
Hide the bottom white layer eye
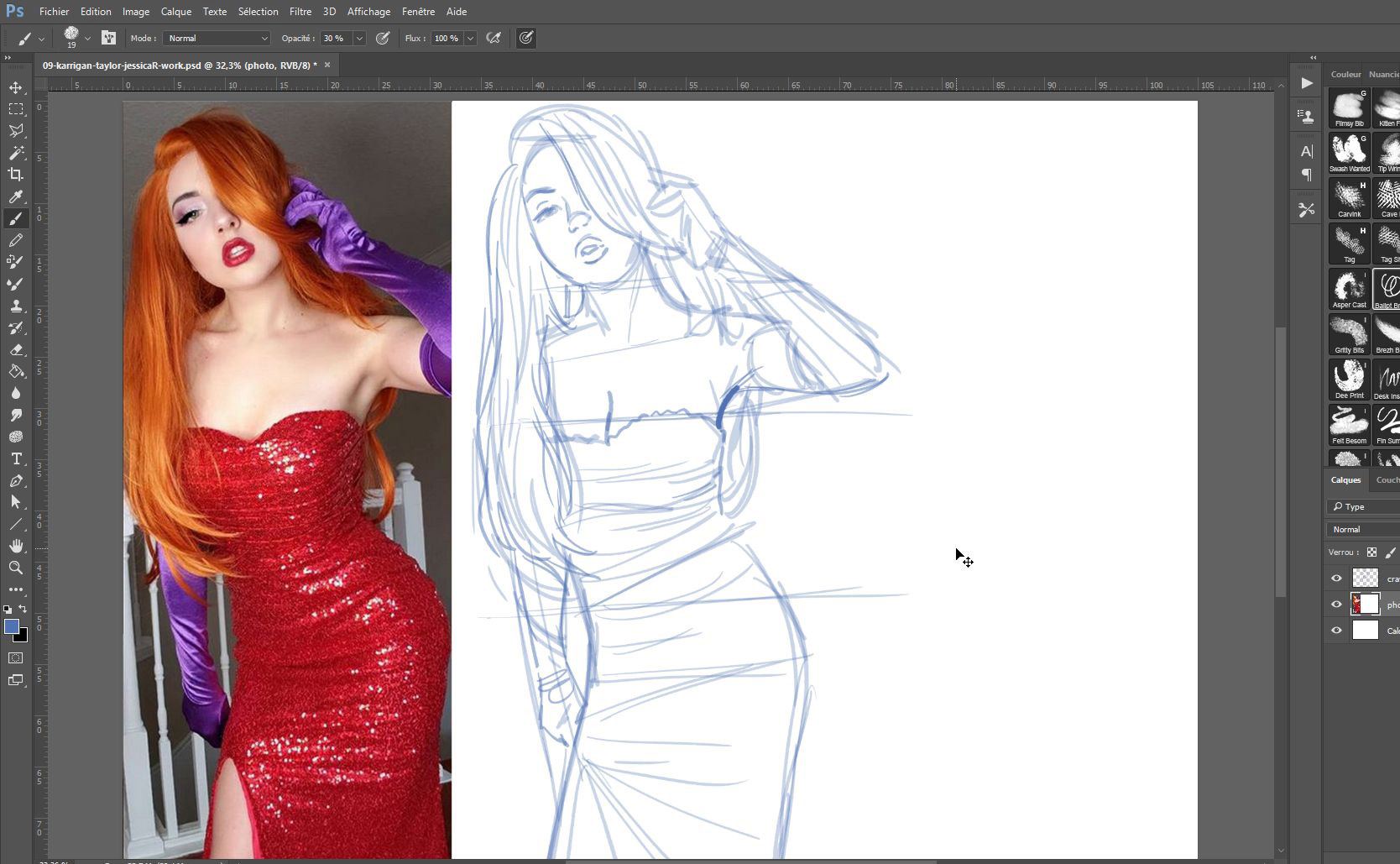(x=1337, y=631)
